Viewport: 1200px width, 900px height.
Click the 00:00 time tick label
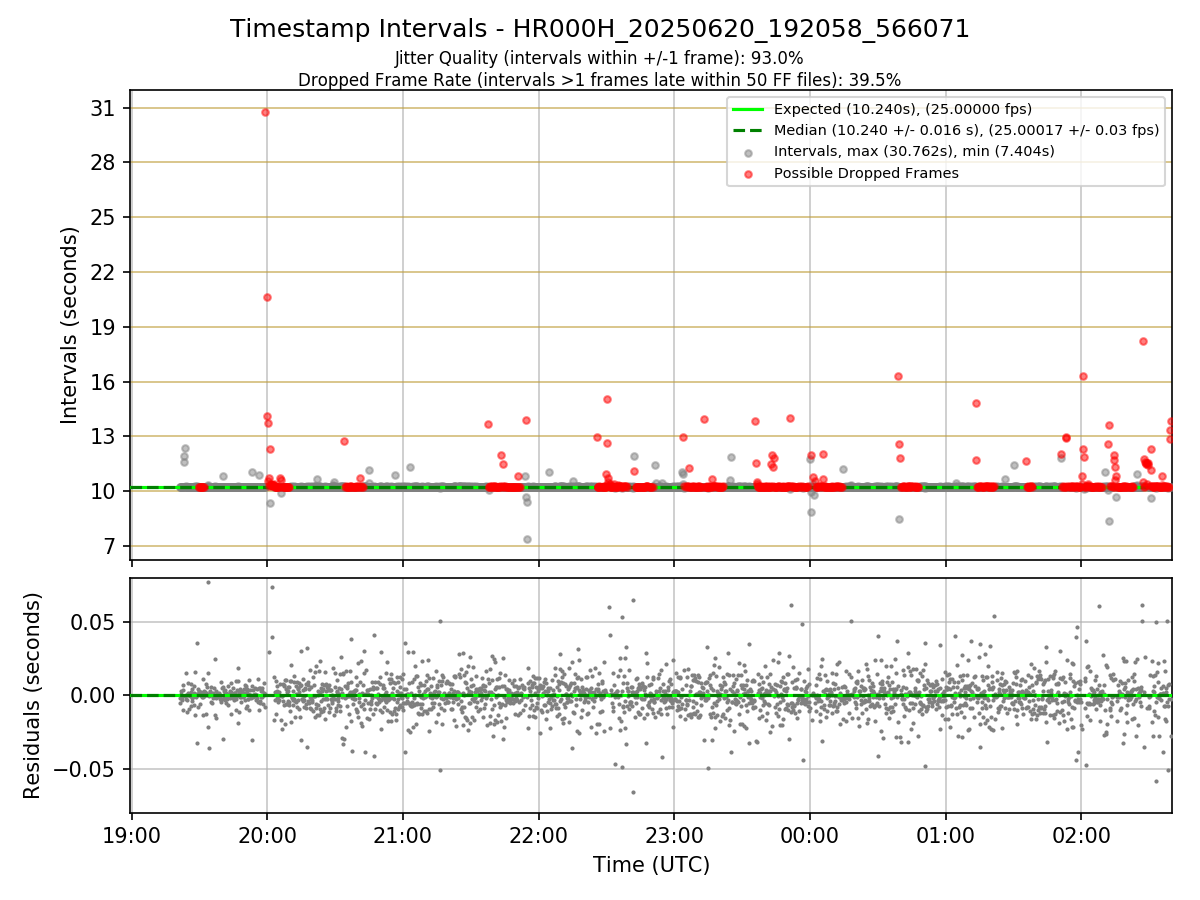pyautogui.click(x=810, y=833)
